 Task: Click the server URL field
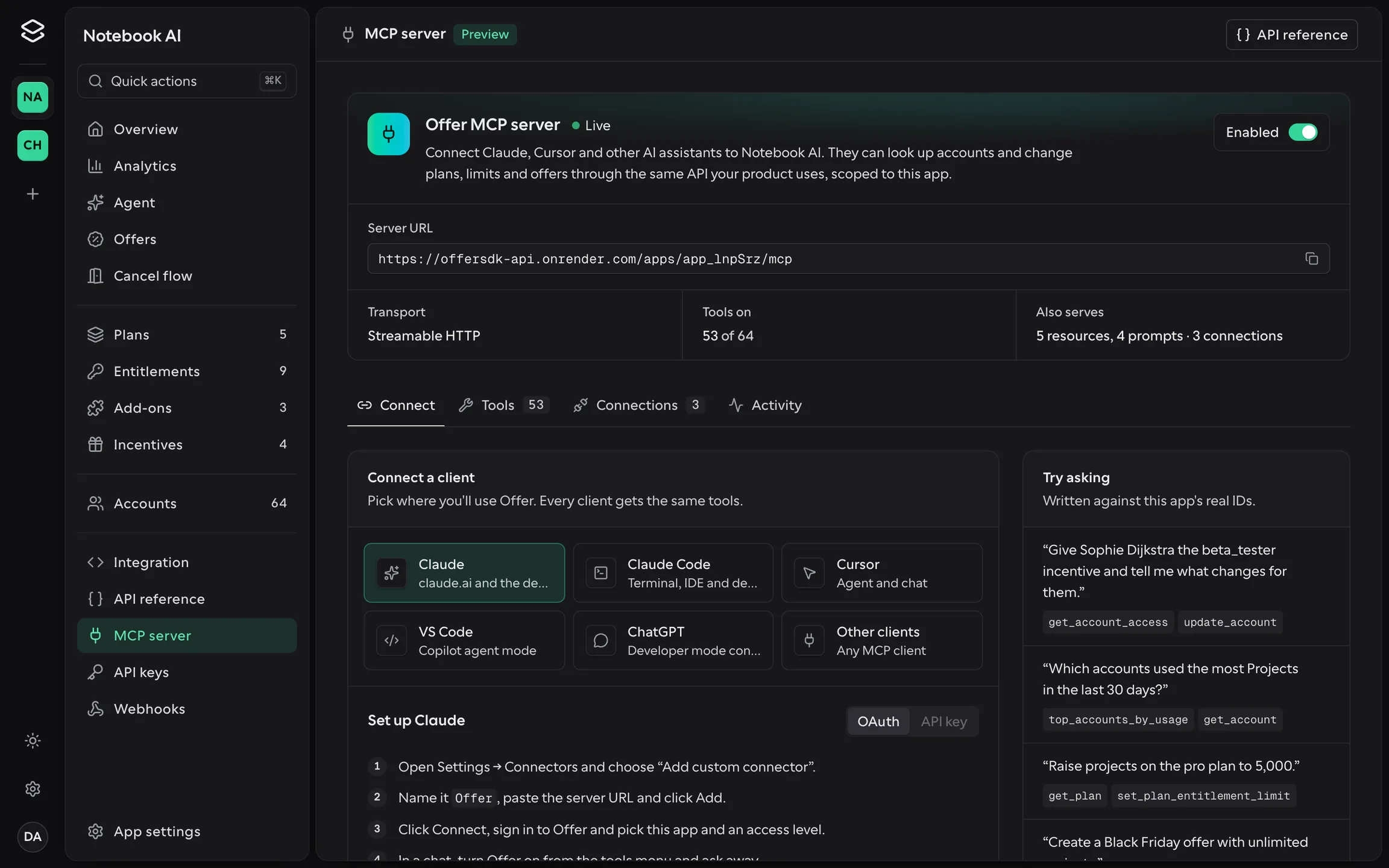click(x=848, y=259)
